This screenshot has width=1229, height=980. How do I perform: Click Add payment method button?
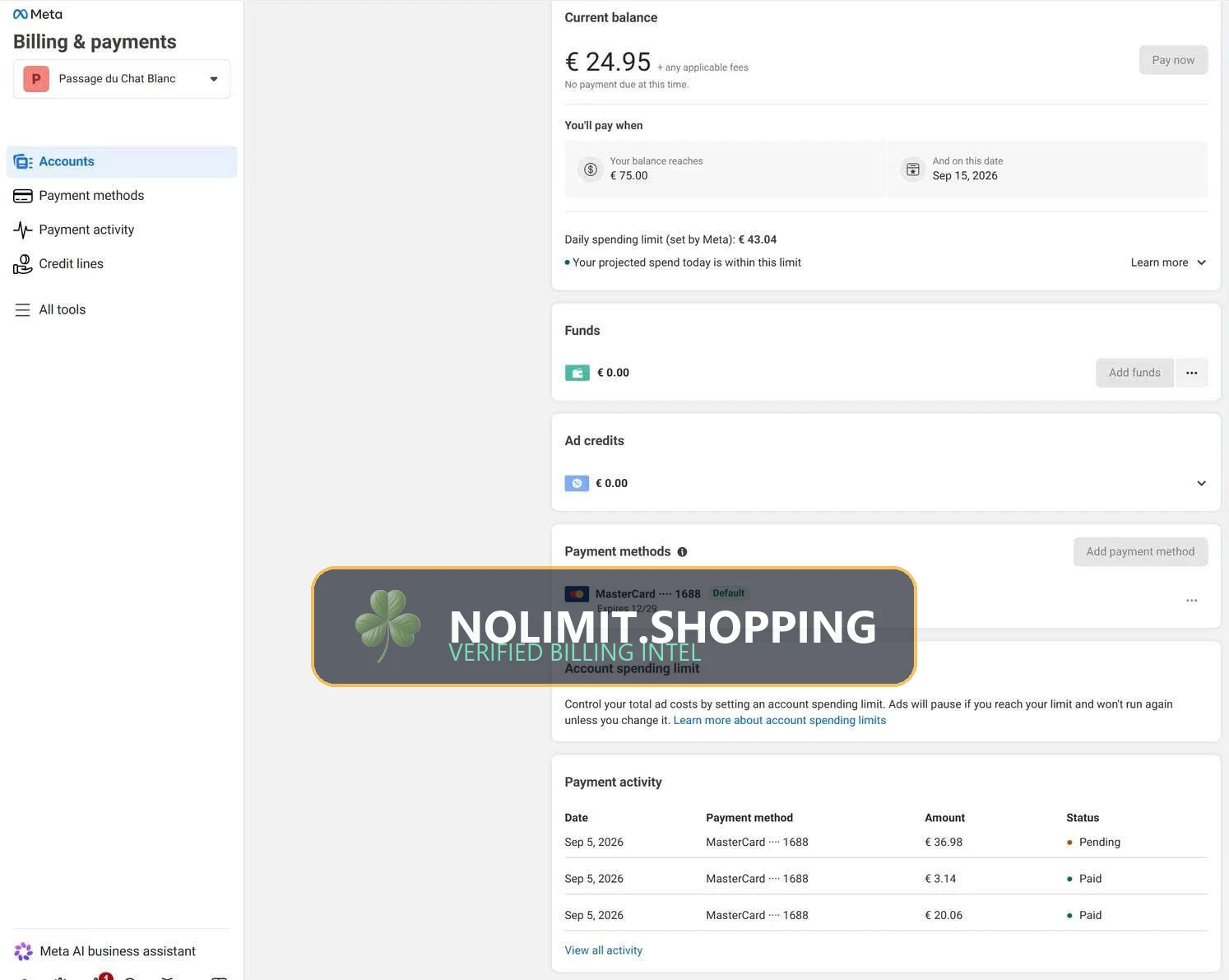click(x=1140, y=552)
